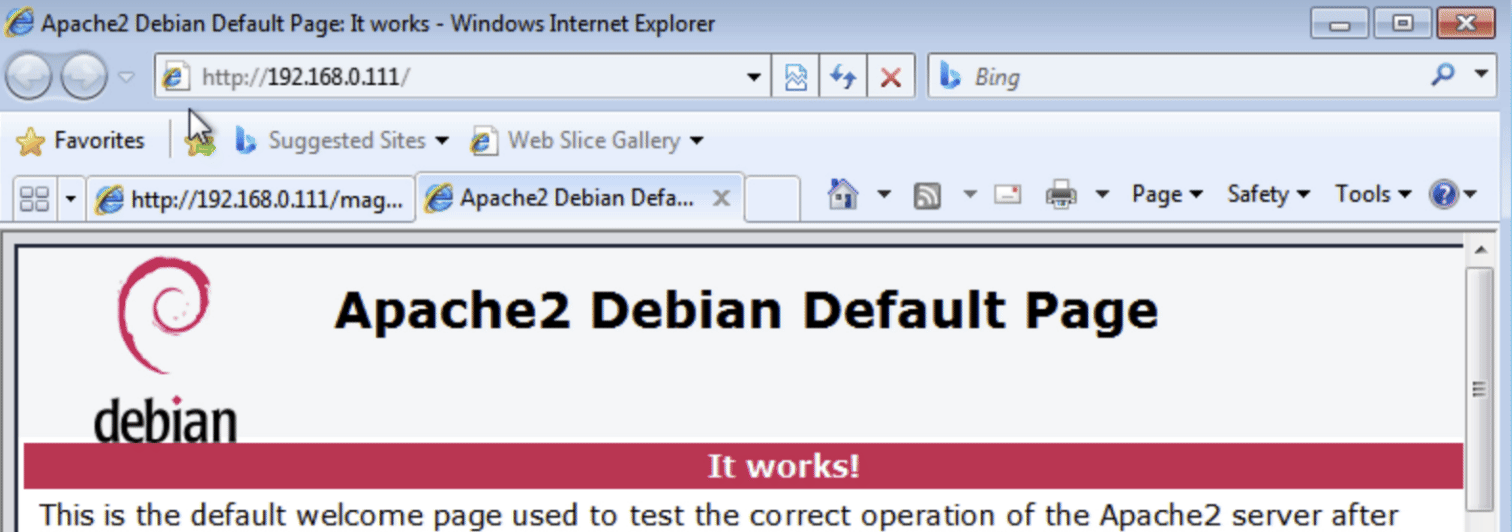Viewport: 1512px width, 532px height.
Task: Open the Tools menu
Action: point(1372,195)
